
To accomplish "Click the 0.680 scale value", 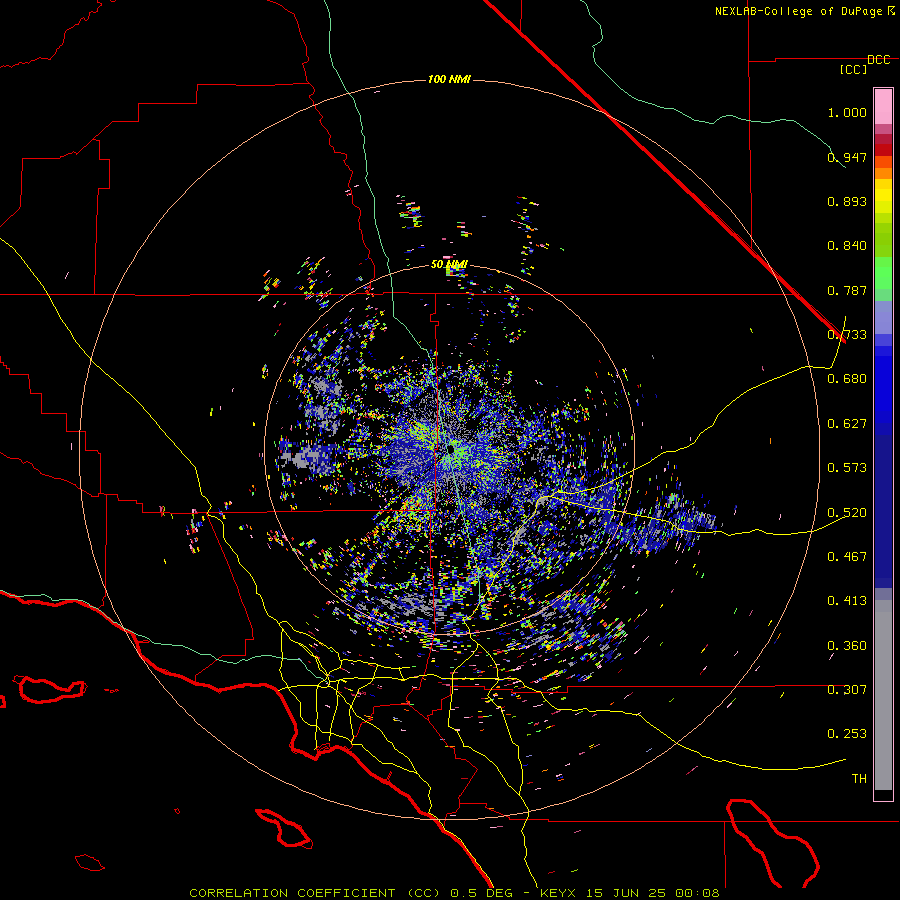I will tap(847, 379).
